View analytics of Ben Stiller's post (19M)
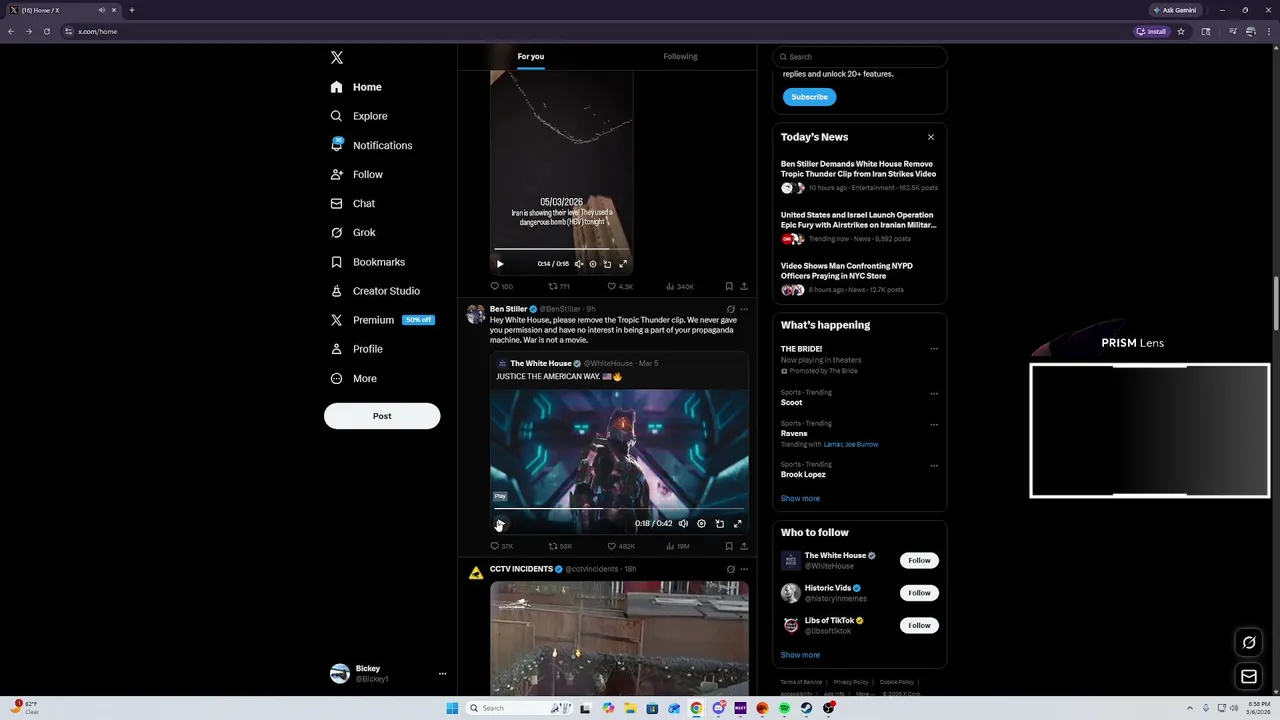The image size is (1280, 720). [677, 547]
